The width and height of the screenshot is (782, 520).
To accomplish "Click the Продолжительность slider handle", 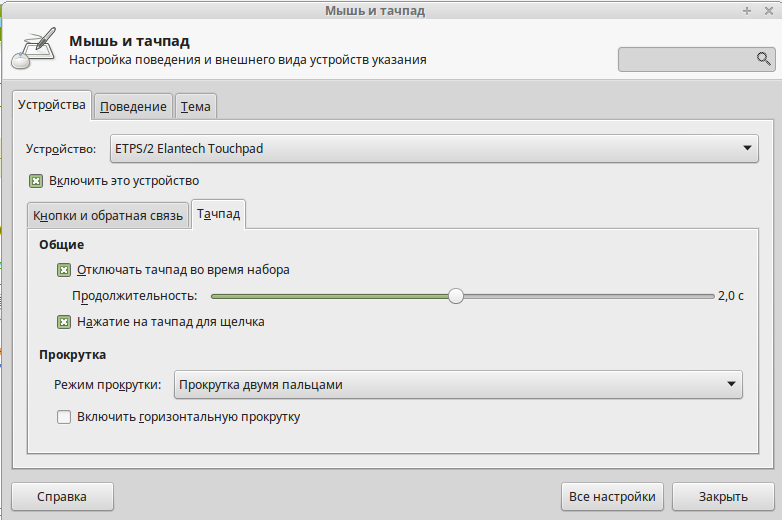I will 456,296.
